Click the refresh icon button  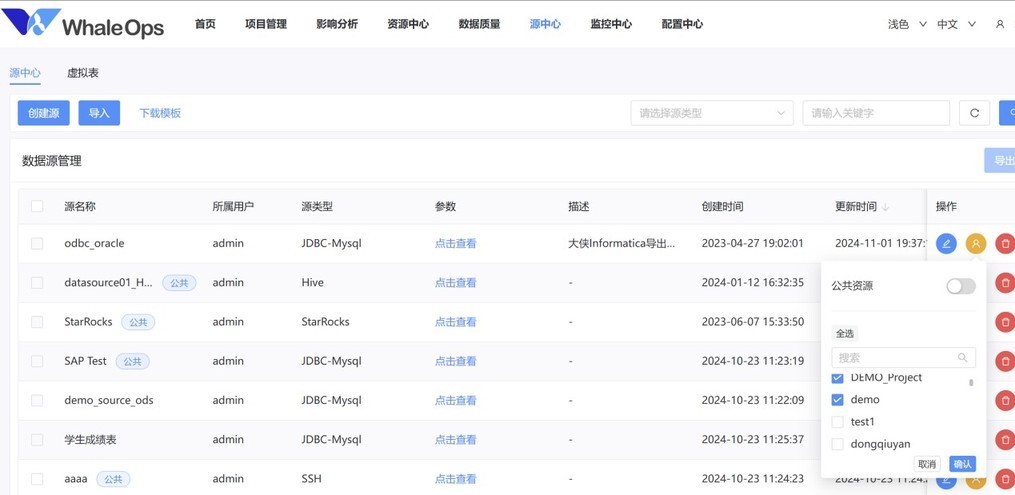point(974,113)
